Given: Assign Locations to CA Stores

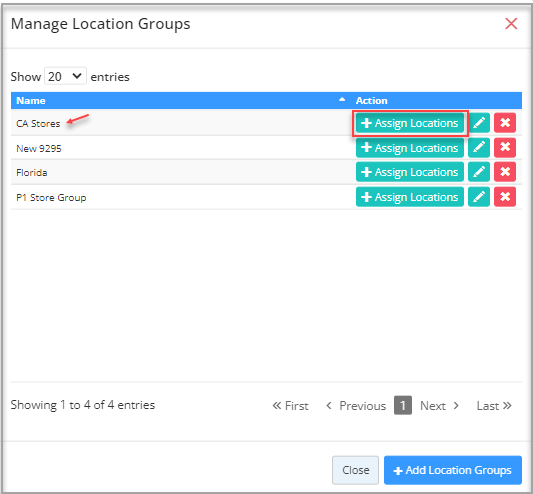Looking at the screenshot, I should 410,123.
